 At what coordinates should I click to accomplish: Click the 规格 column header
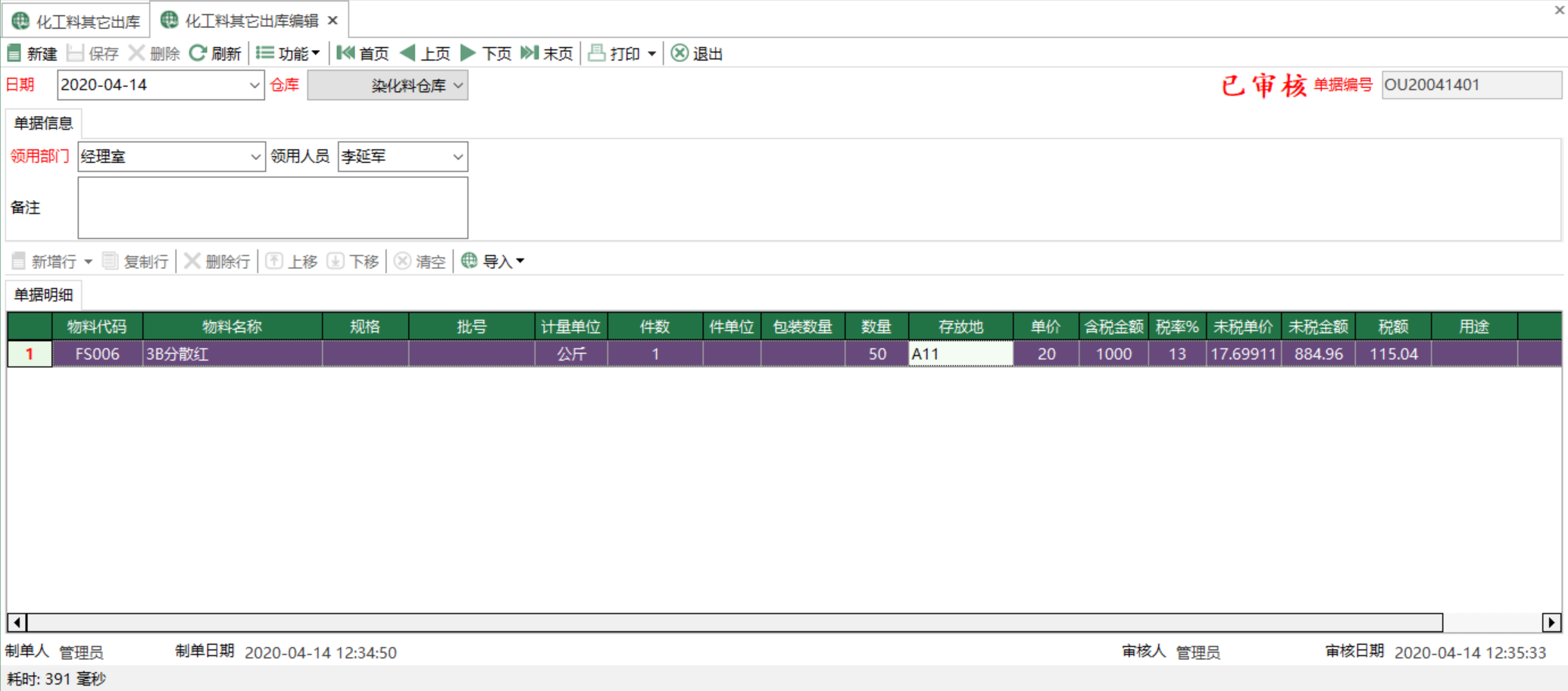[x=365, y=327]
